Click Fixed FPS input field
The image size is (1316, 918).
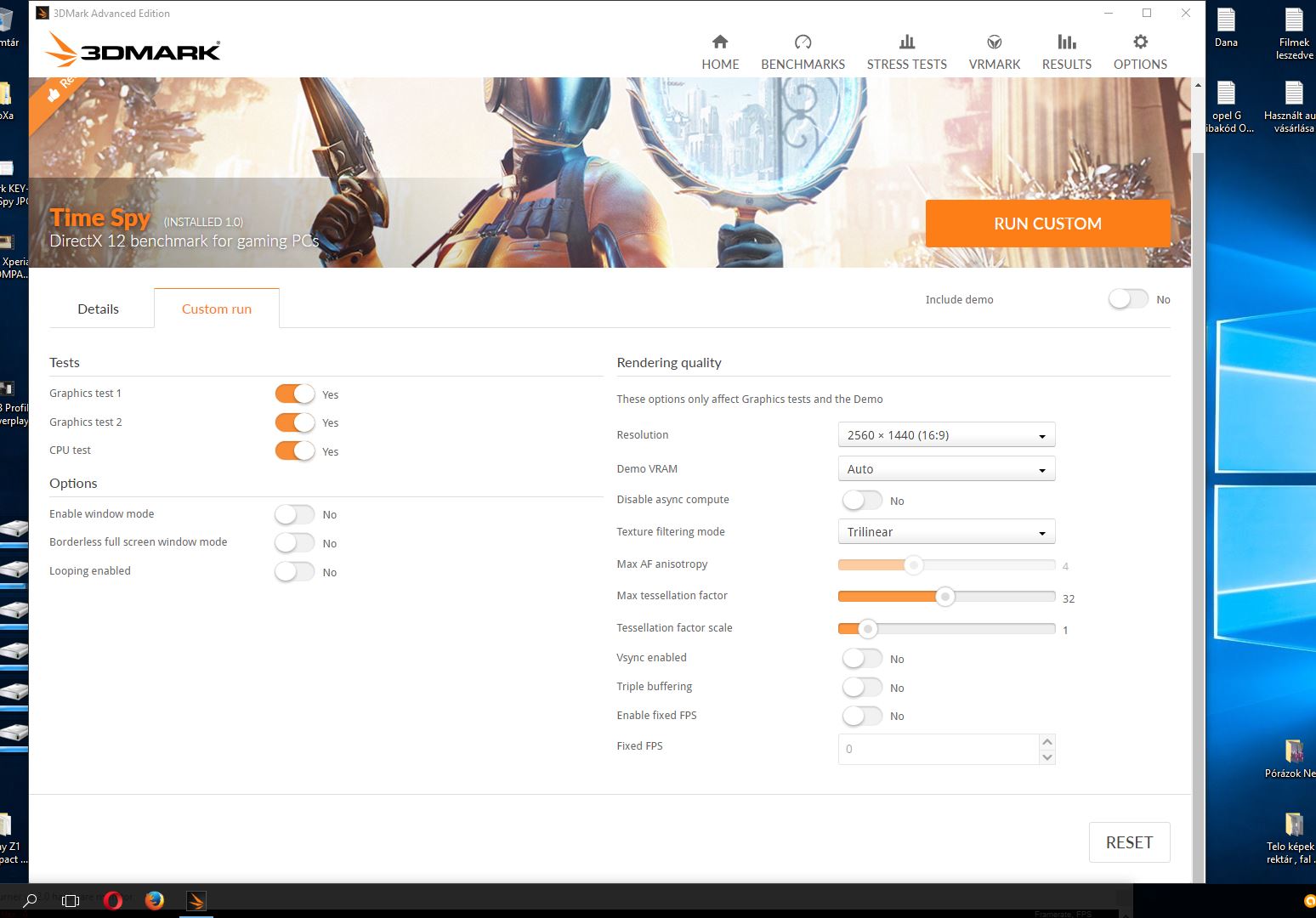pyautogui.click(x=939, y=749)
